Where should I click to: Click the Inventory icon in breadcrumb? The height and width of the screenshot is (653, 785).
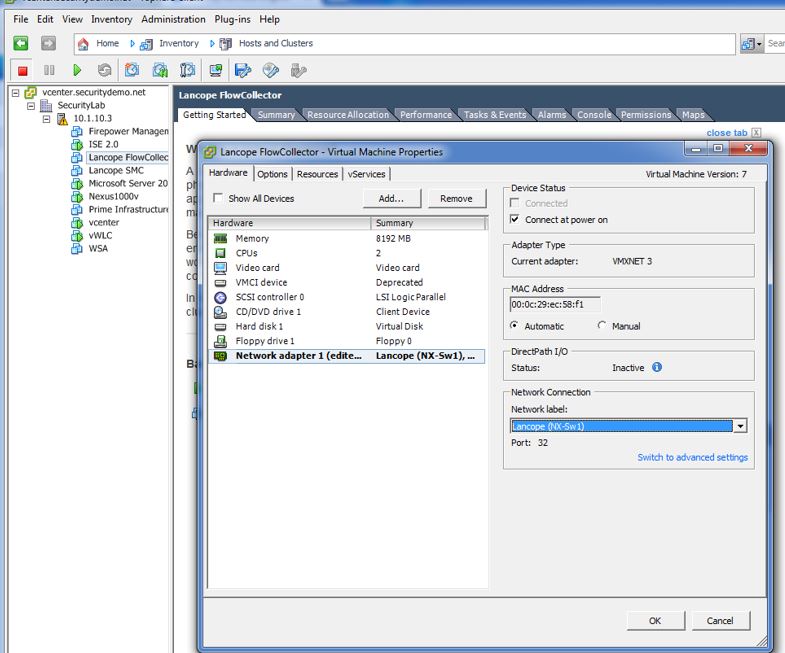tap(146, 44)
